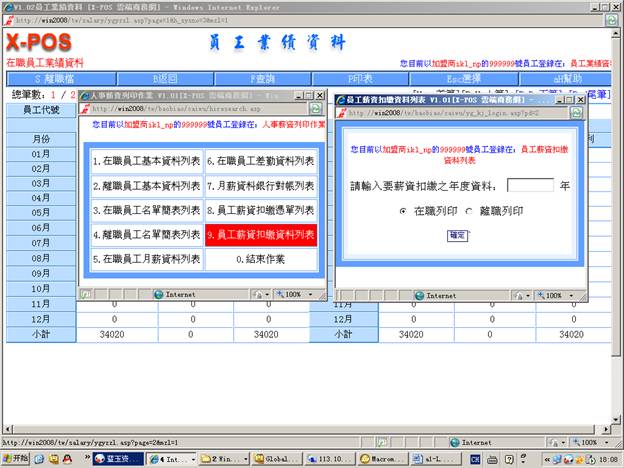Screen dimensions: 624x468
Task: Click refresh icon in 人事薪資列印作業 popup address bar
Action: click(316, 109)
